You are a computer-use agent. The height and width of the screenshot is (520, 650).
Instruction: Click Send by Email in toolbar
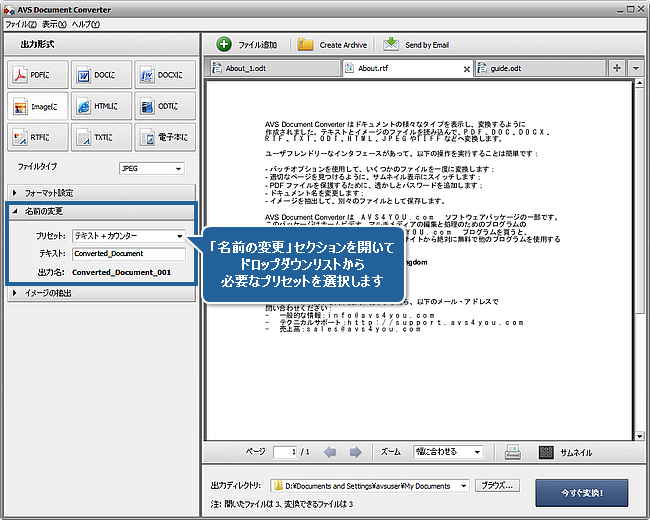coord(416,44)
